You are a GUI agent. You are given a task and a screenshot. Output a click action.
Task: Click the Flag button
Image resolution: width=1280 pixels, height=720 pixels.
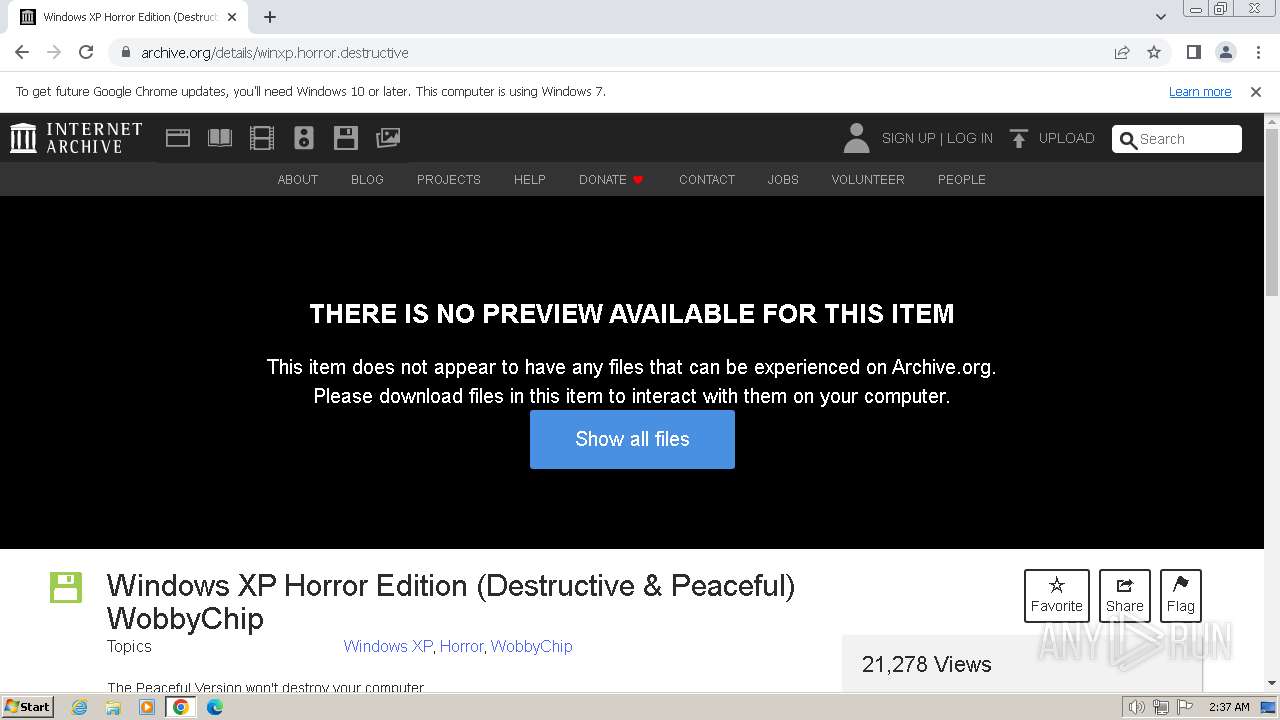click(x=1181, y=596)
